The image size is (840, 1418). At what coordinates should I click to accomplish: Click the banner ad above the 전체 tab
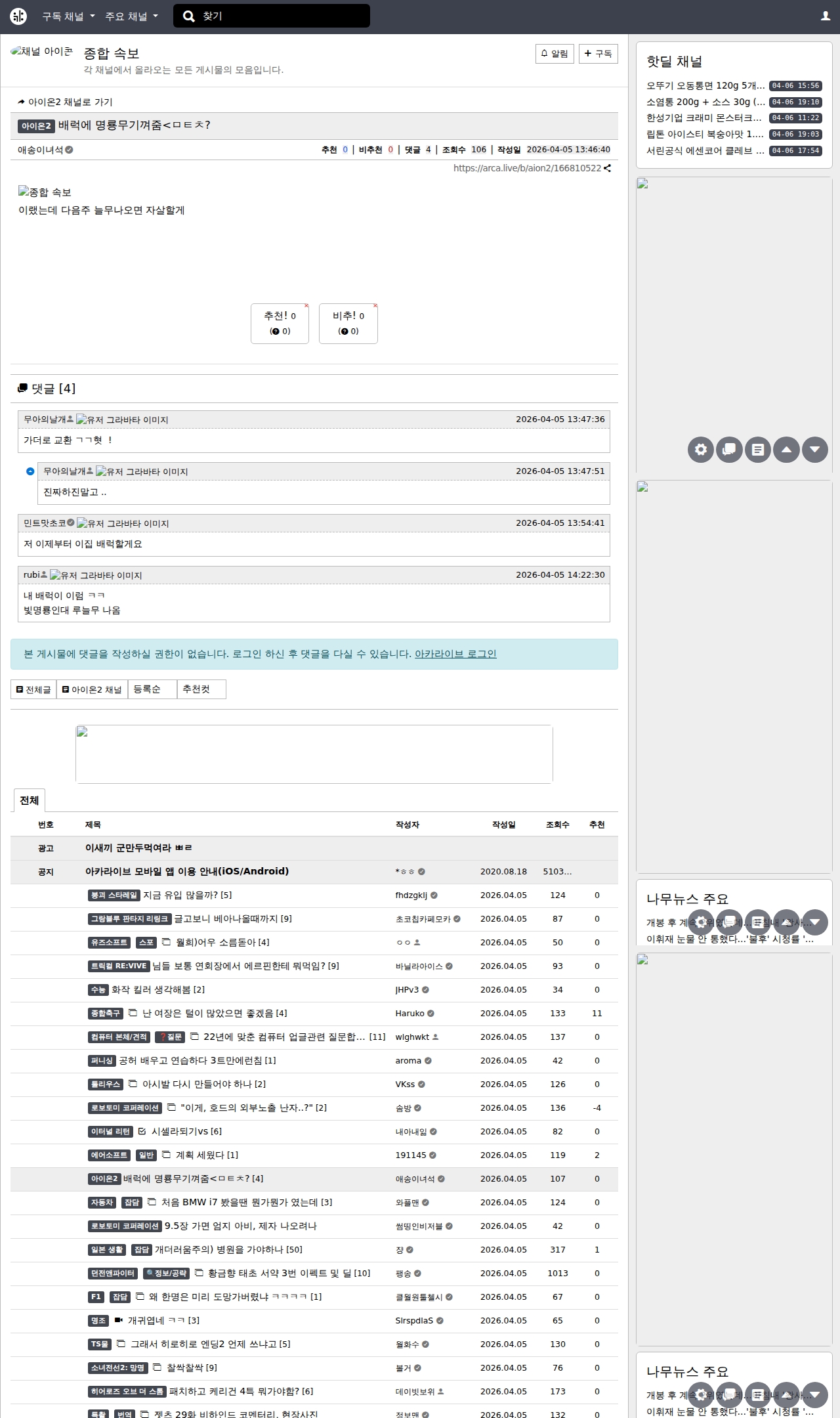tap(314, 754)
